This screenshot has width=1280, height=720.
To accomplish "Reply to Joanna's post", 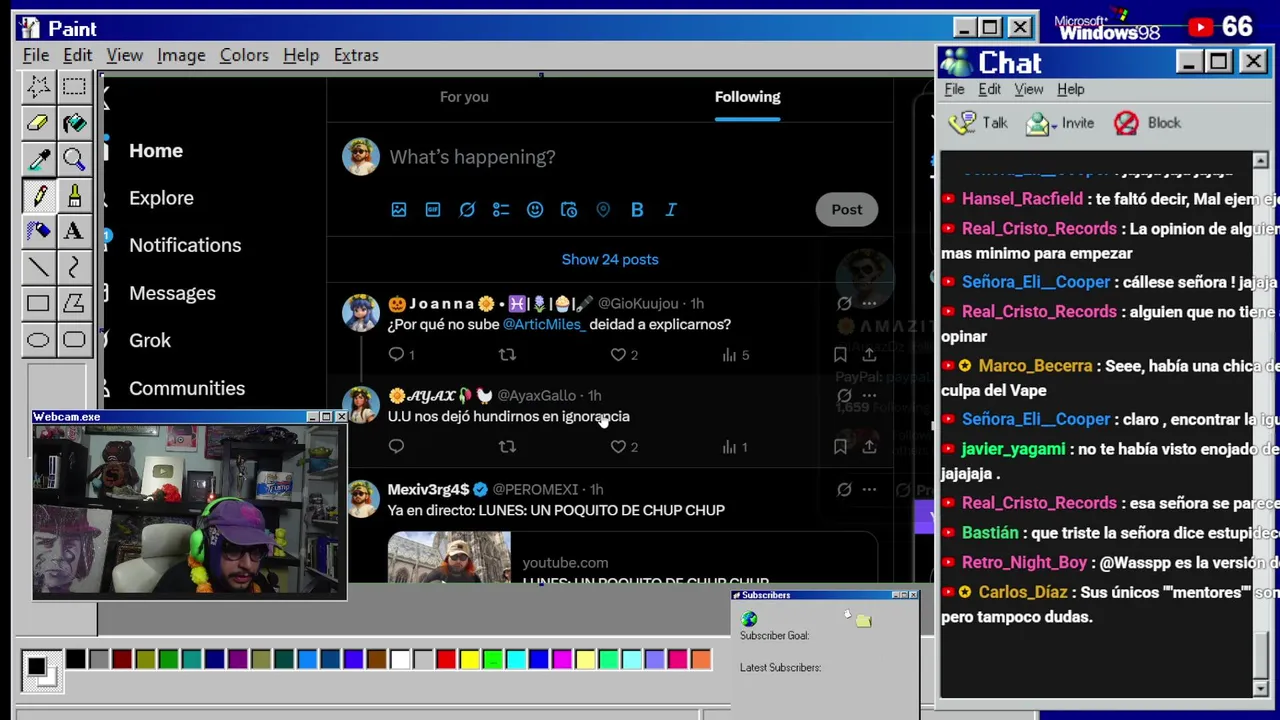I will coord(396,354).
